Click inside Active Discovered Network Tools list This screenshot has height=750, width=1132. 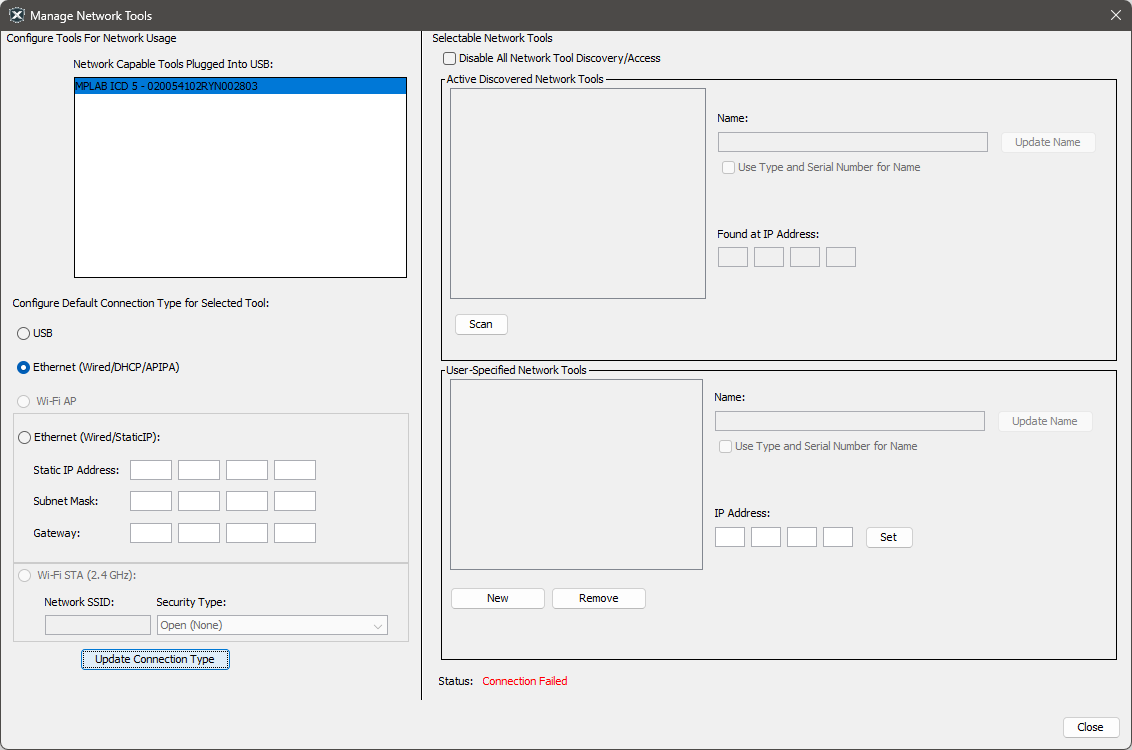pyautogui.click(x=578, y=194)
